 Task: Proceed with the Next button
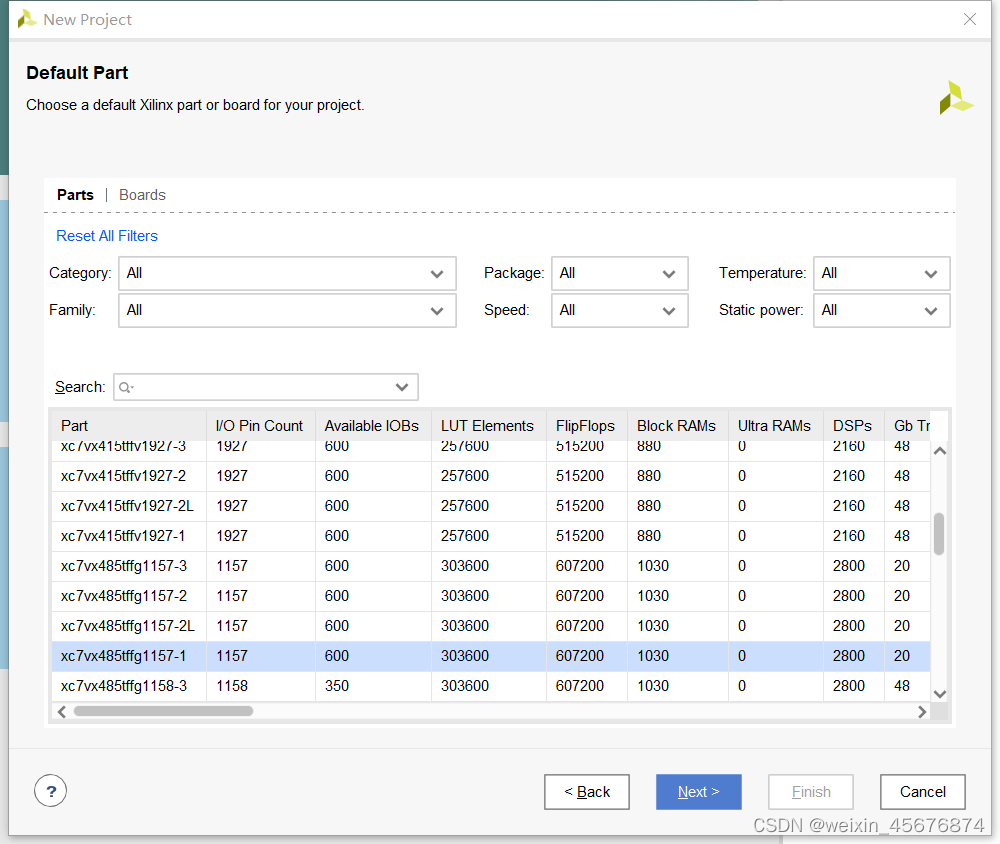(x=698, y=792)
